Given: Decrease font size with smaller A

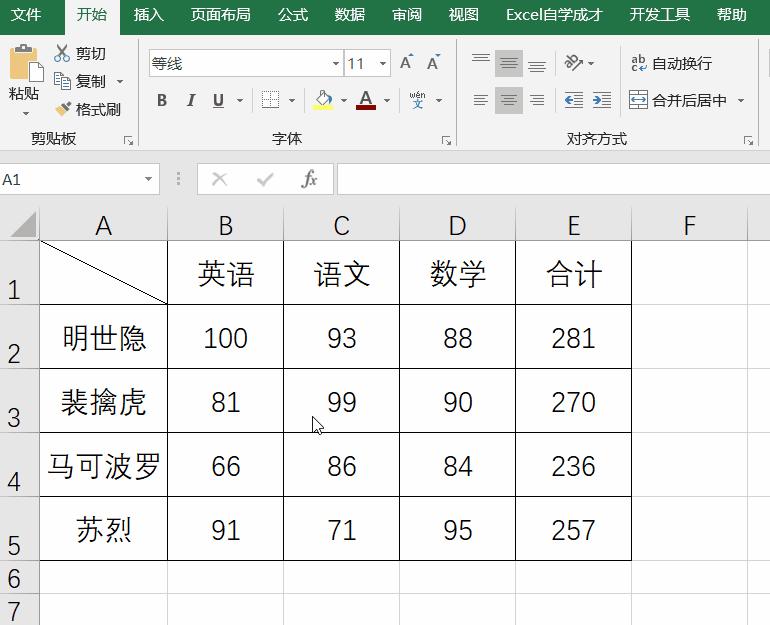Looking at the screenshot, I should point(433,62).
